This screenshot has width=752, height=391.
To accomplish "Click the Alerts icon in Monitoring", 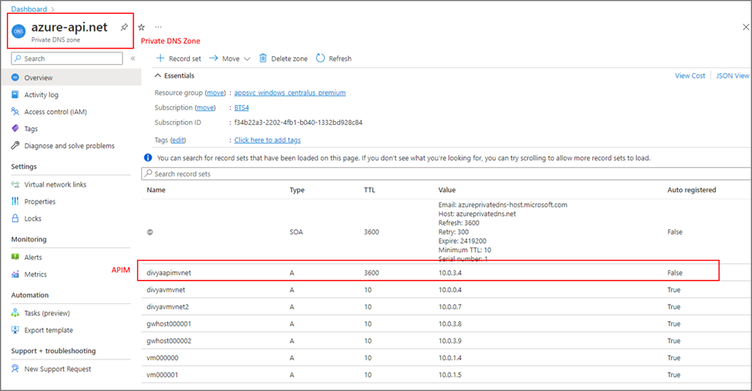I will [15, 257].
